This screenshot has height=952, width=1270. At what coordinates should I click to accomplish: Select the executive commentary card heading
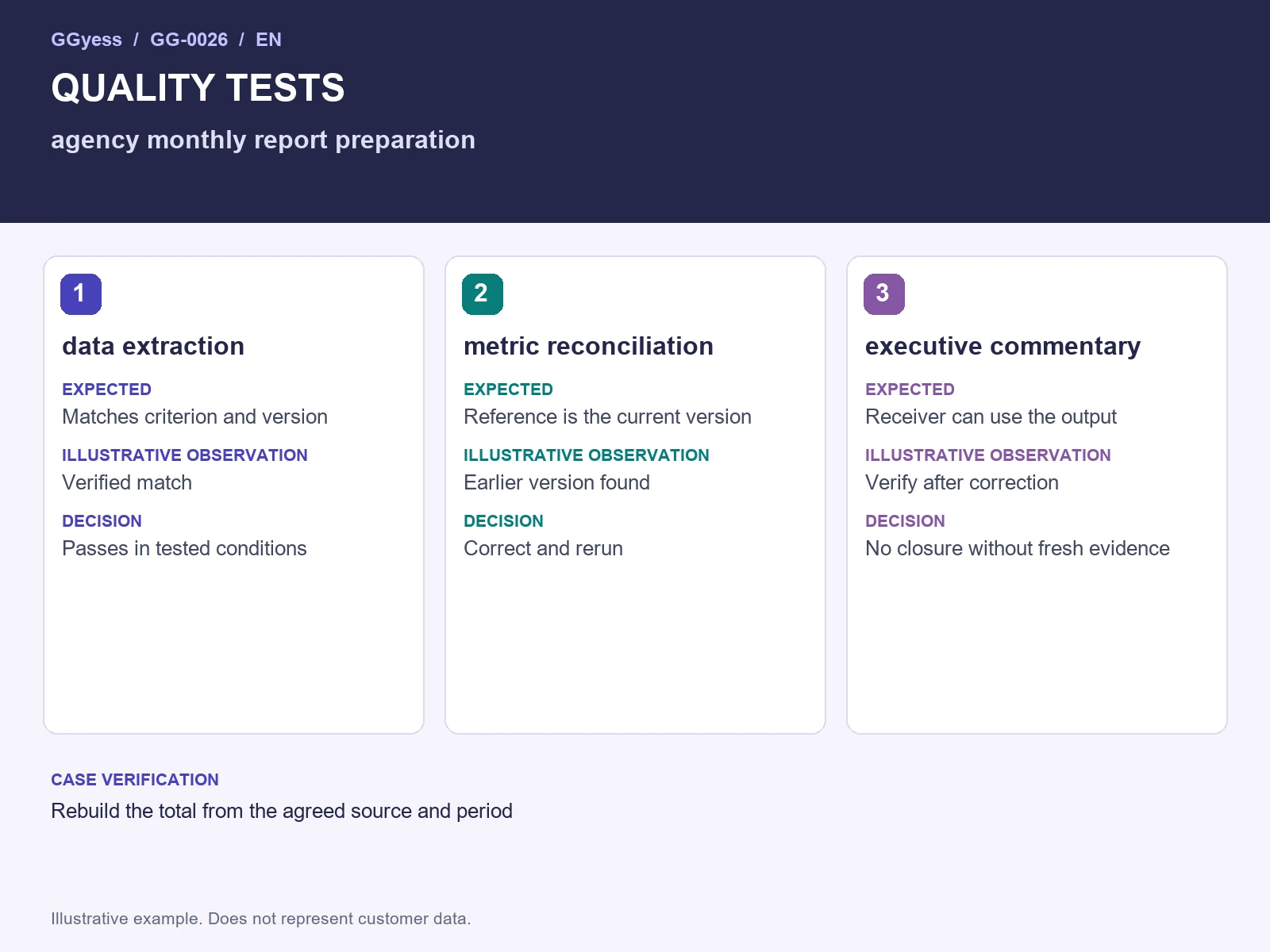pos(1003,346)
